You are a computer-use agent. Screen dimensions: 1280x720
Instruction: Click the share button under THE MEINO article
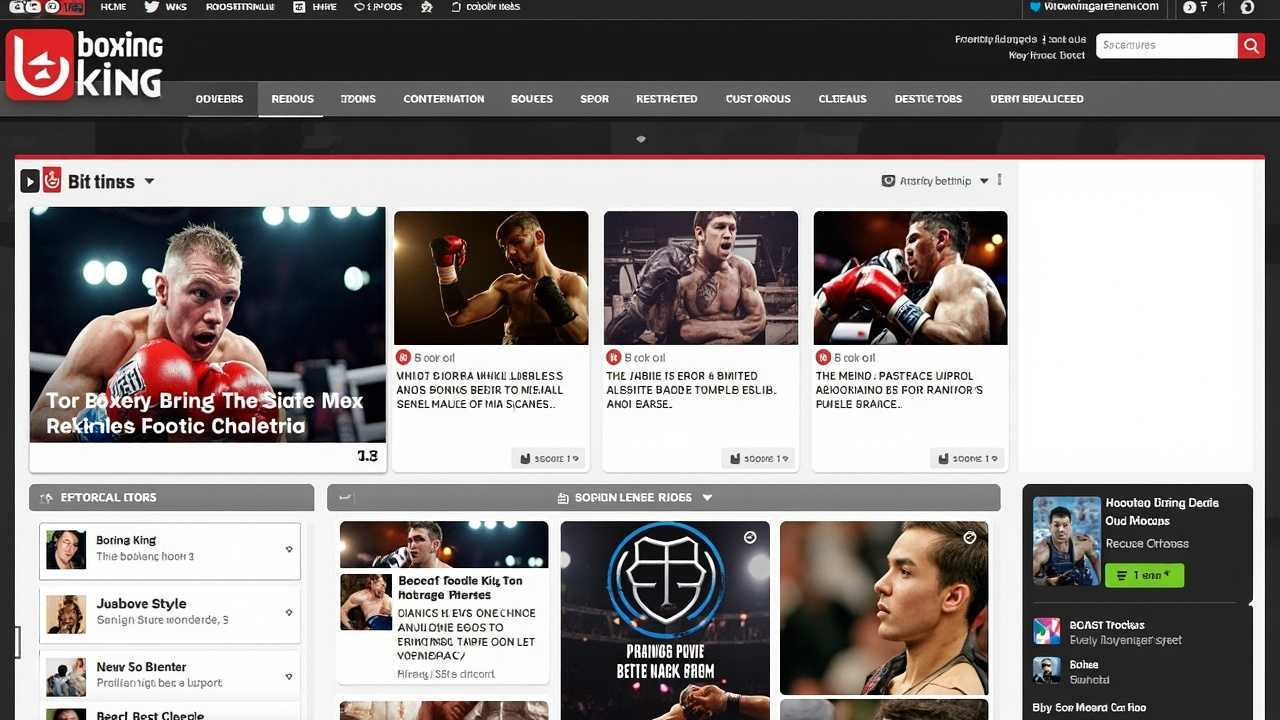pyautogui.click(x=967, y=458)
